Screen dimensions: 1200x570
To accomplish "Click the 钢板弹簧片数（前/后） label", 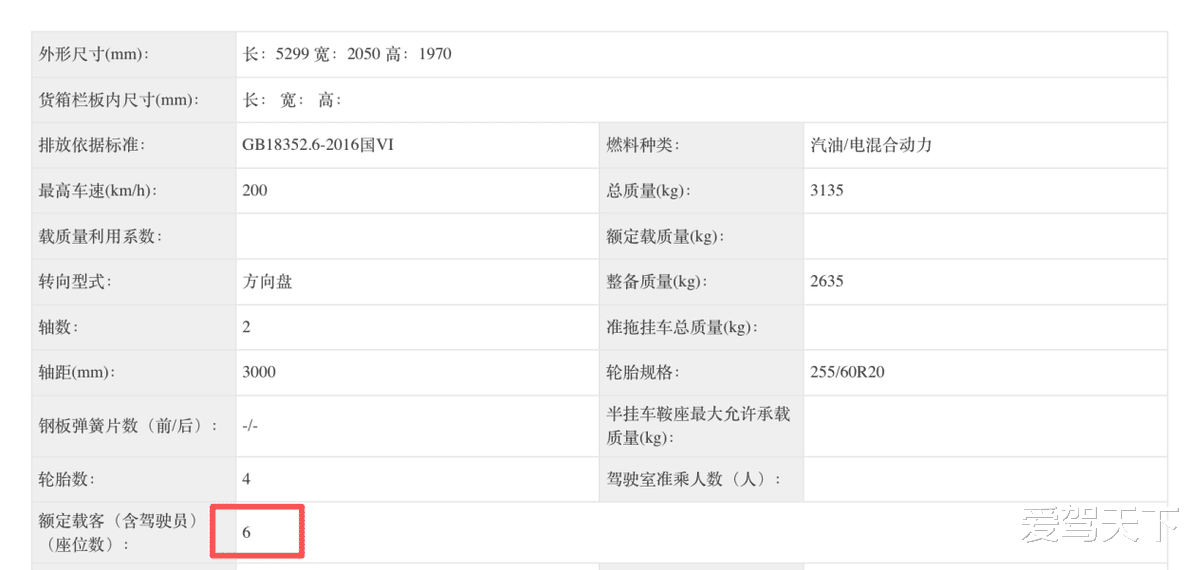I will [x=128, y=425].
